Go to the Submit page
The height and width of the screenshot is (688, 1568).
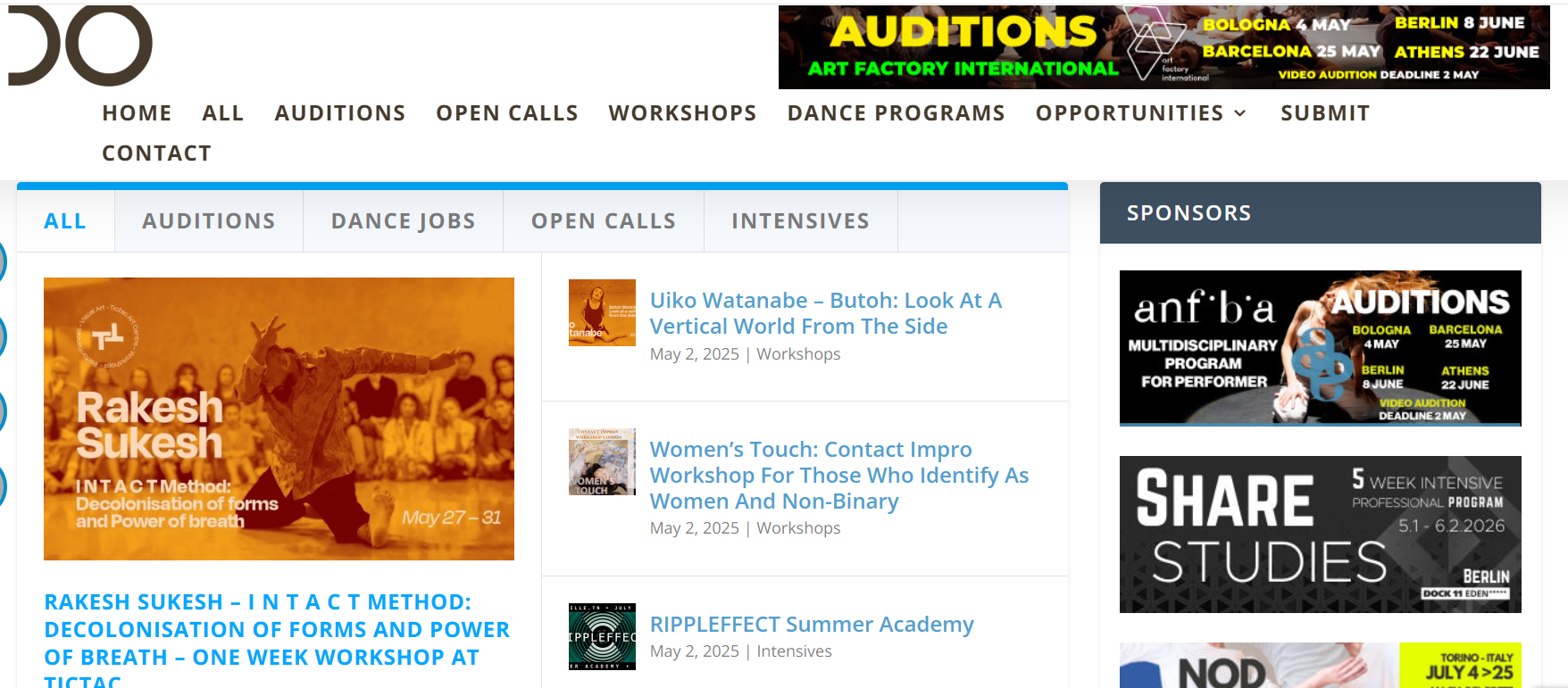[x=1325, y=113]
